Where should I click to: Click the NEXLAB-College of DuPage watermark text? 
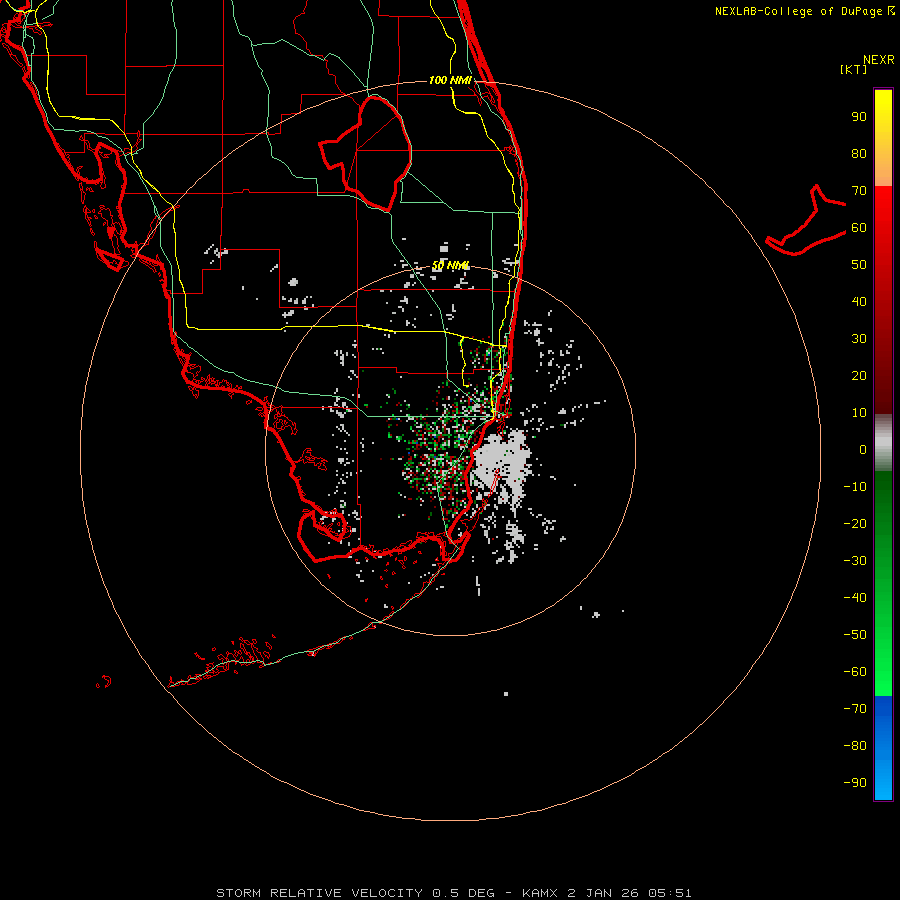(x=804, y=11)
